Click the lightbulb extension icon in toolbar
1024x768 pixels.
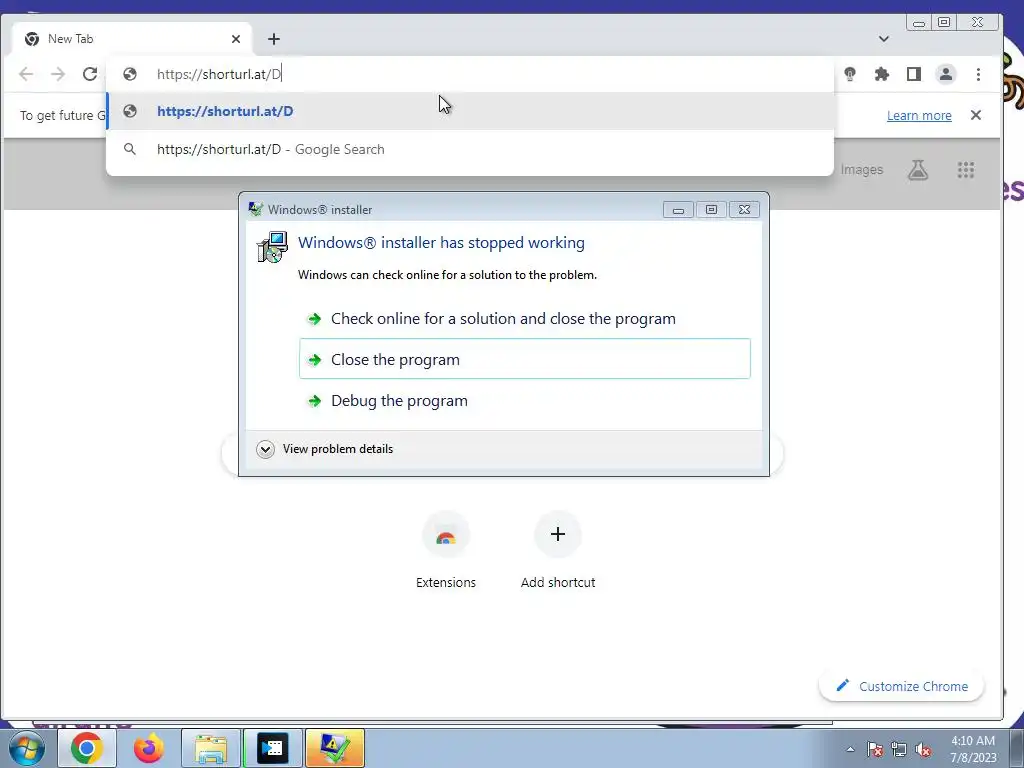pos(850,74)
